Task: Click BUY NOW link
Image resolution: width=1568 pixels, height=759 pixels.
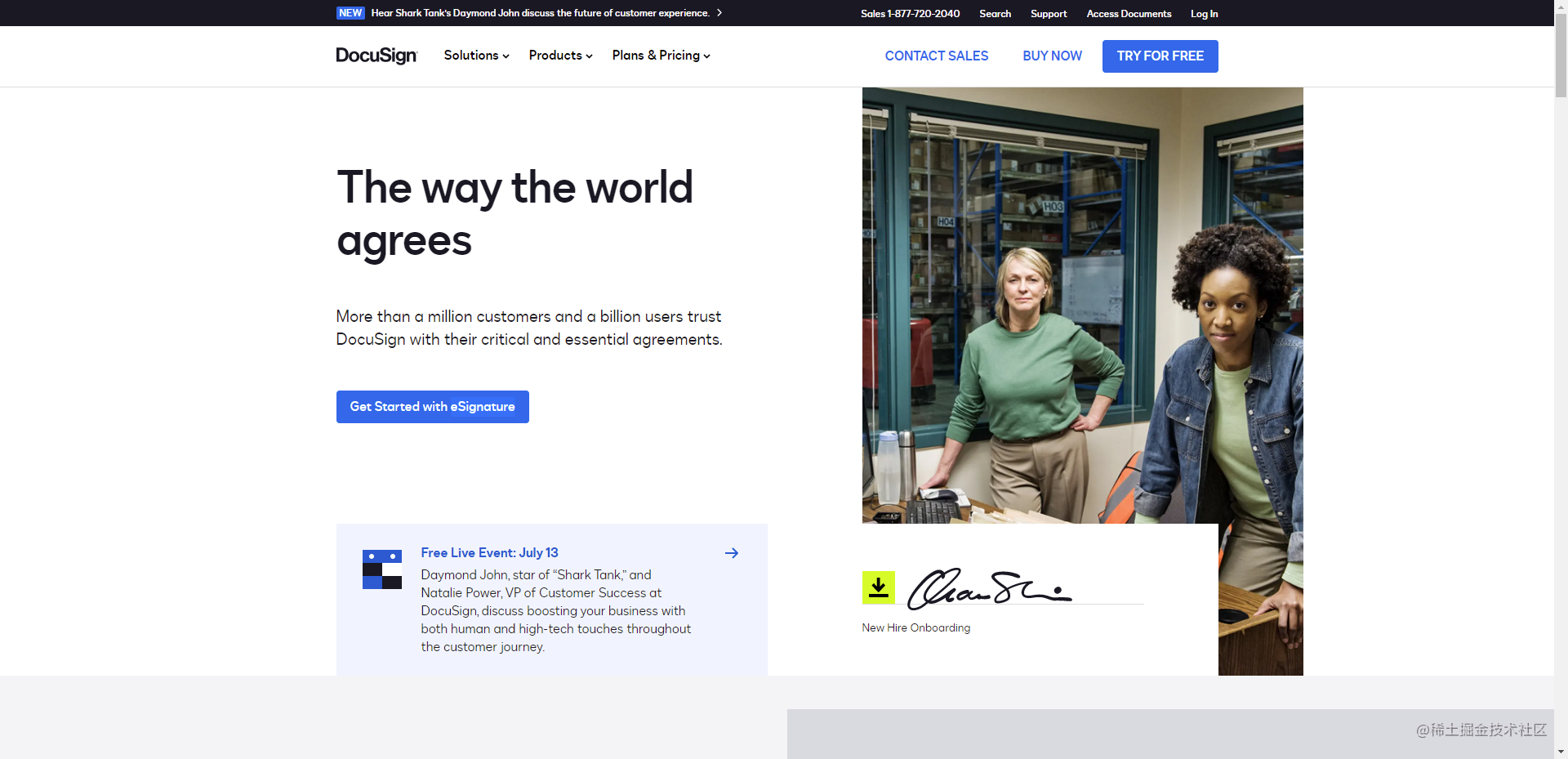Action: (x=1052, y=56)
